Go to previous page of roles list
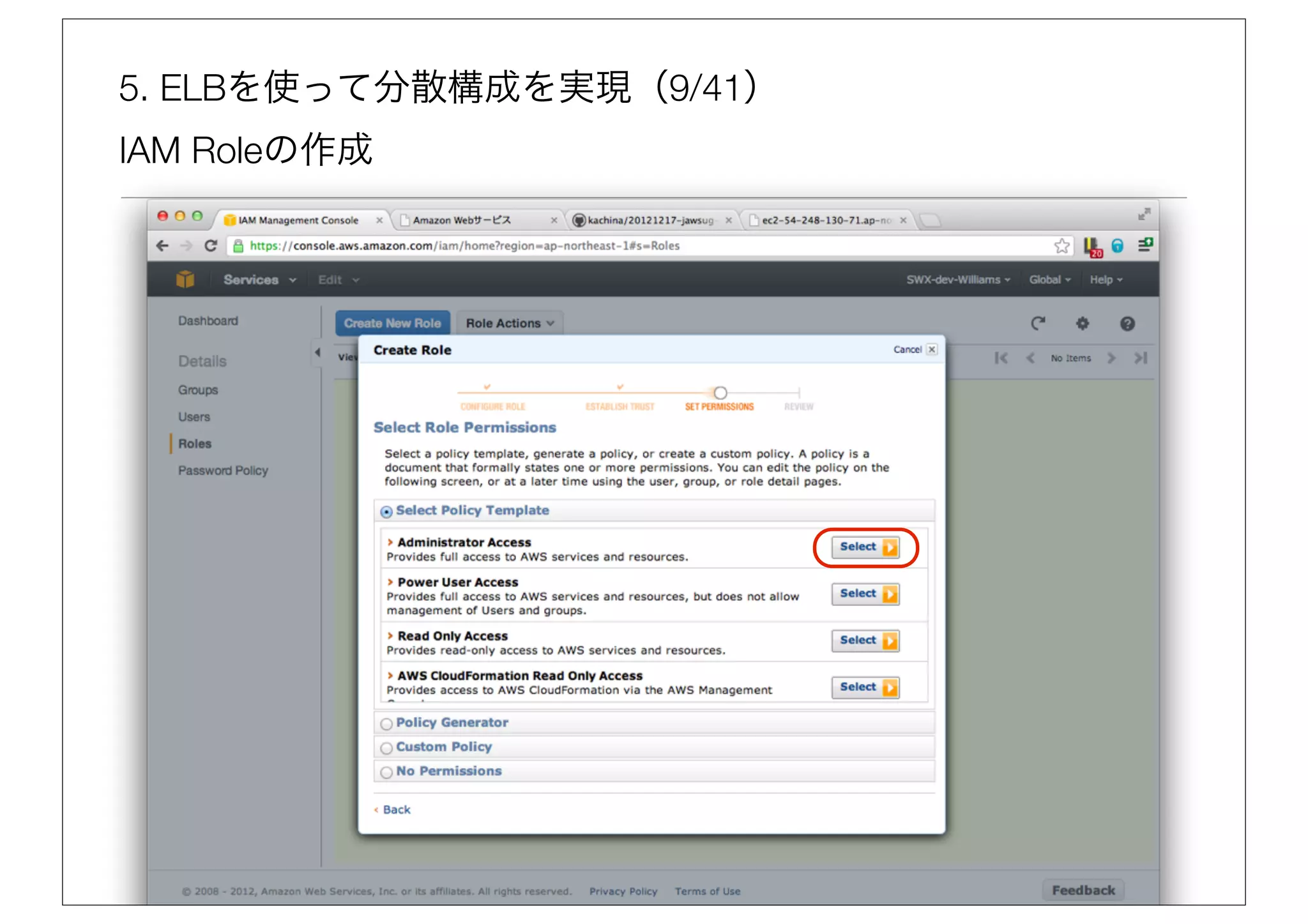The width and height of the screenshot is (1308, 924). click(1030, 358)
